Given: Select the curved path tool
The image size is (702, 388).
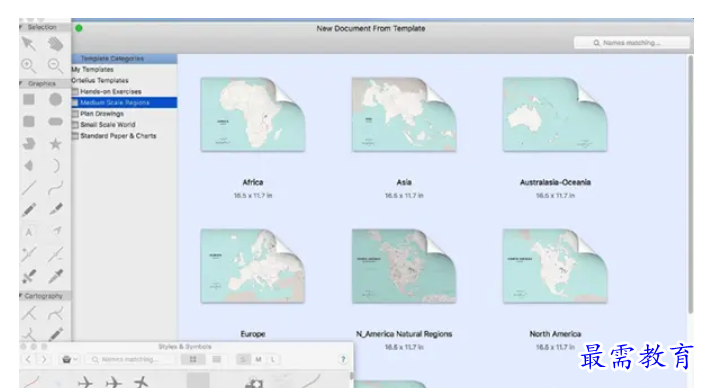Looking at the screenshot, I should click(x=56, y=188).
